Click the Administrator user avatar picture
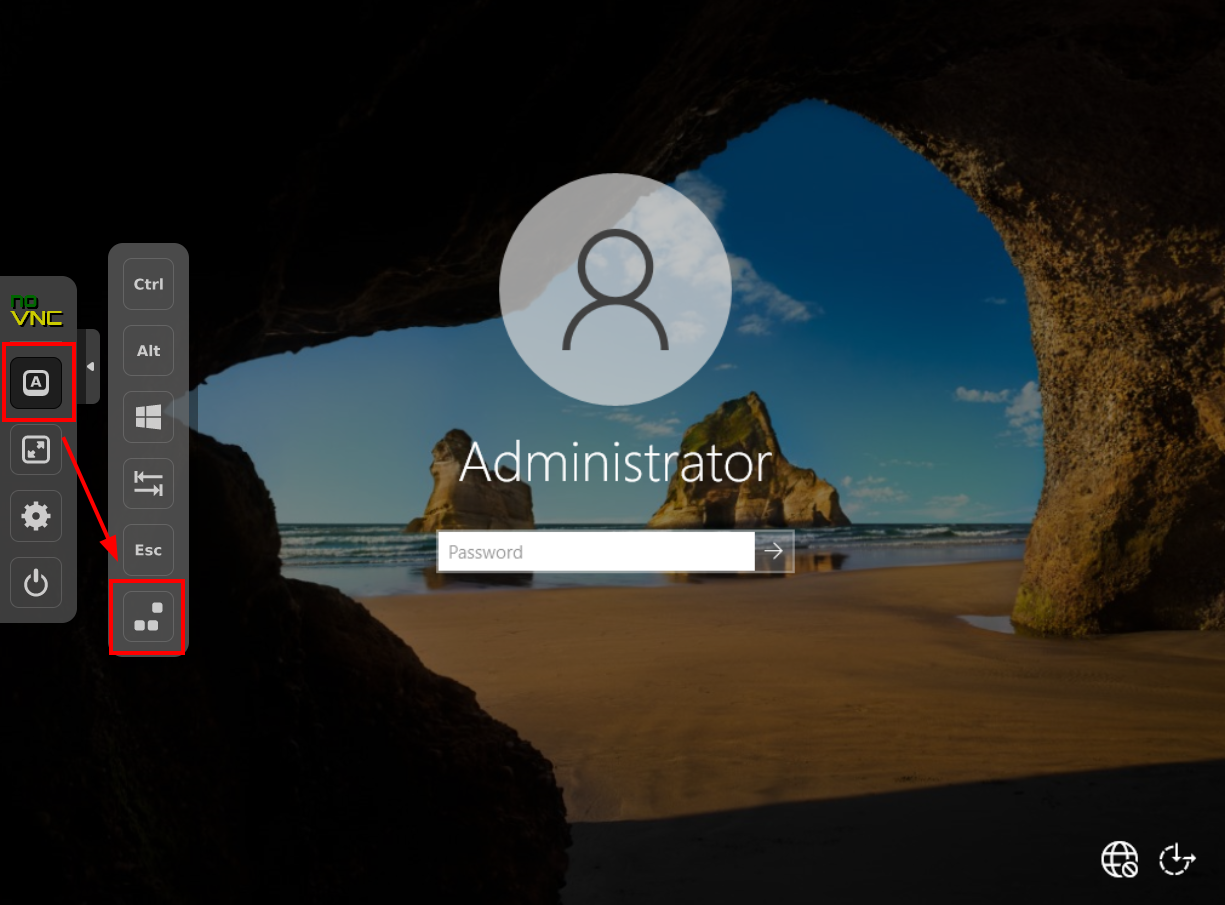The width and height of the screenshot is (1225, 905). (615, 290)
